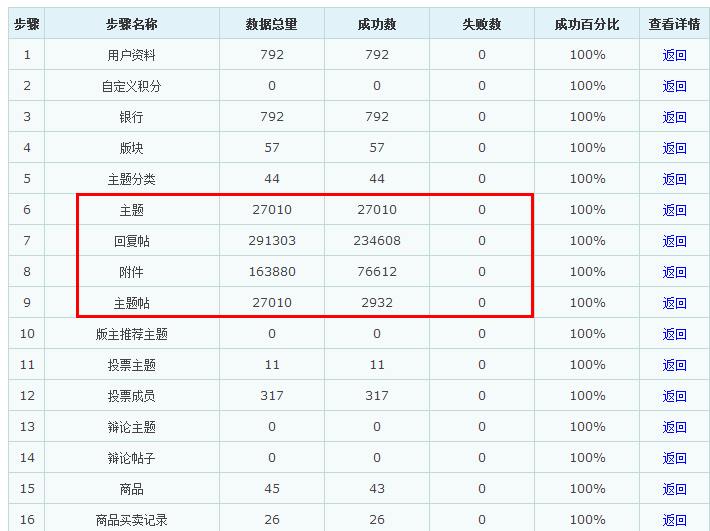Screen dimensions: 710x531
Task: Select the 数据总量 column header
Action: (272, 24)
